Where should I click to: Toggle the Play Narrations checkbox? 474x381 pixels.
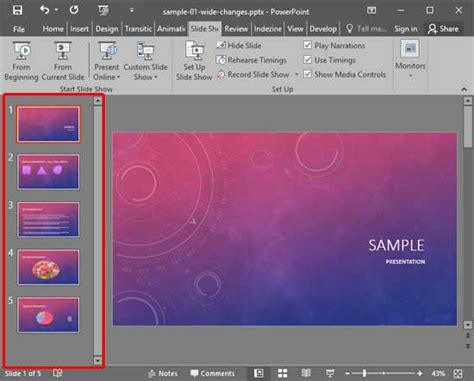[x=308, y=45]
